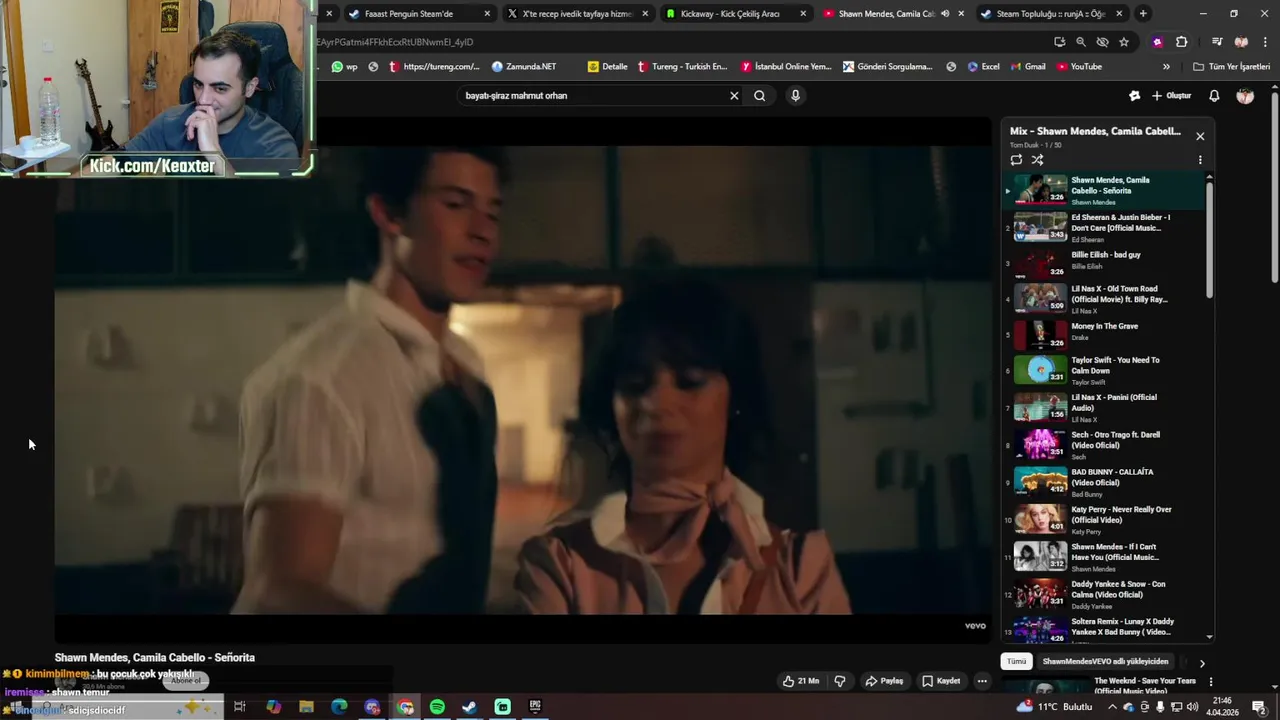
Task: Bookmark this page with the star
Action: tap(1124, 42)
